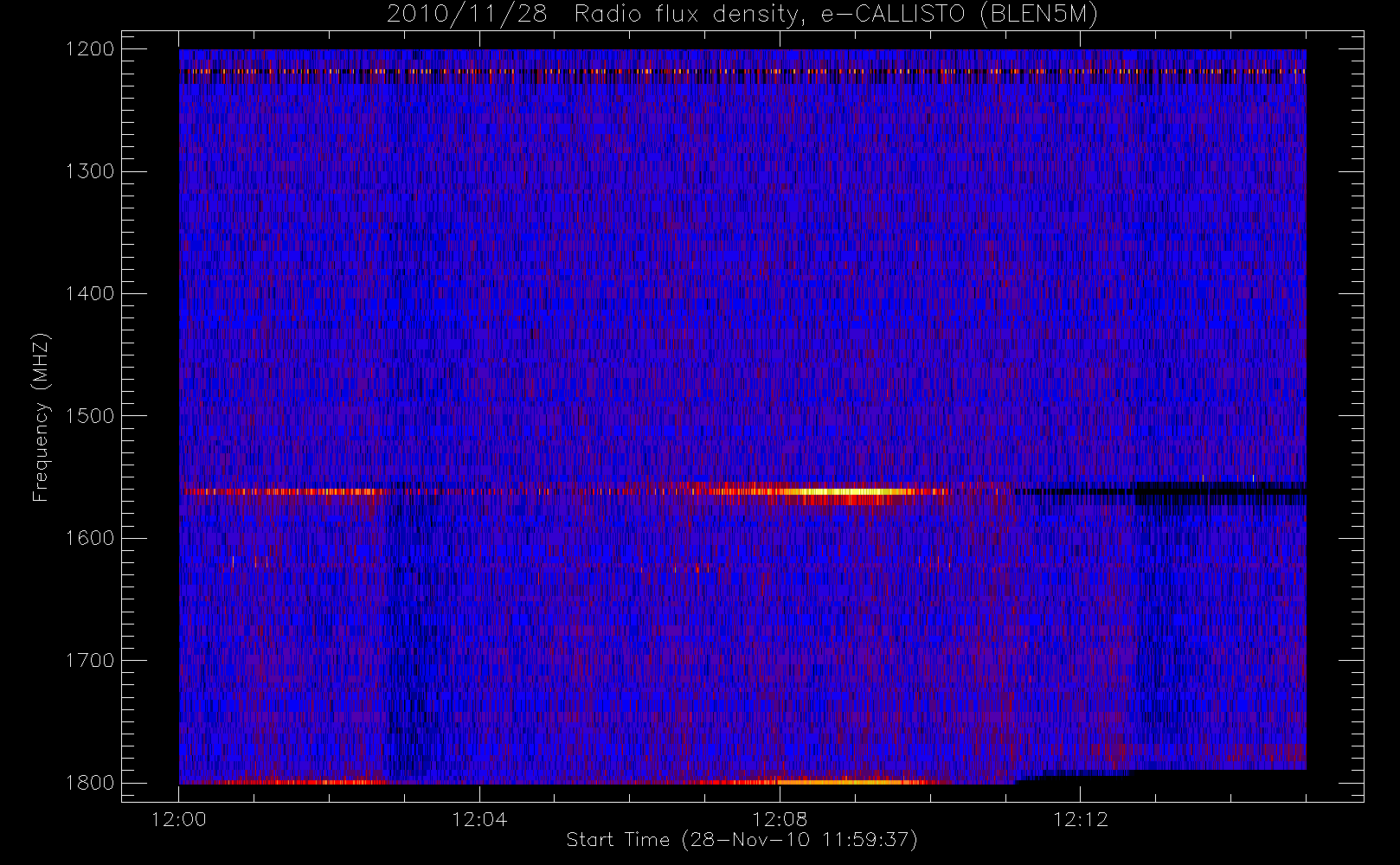Click the 1400 frequency tick label
1400x865 pixels.
tap(90, 294)
